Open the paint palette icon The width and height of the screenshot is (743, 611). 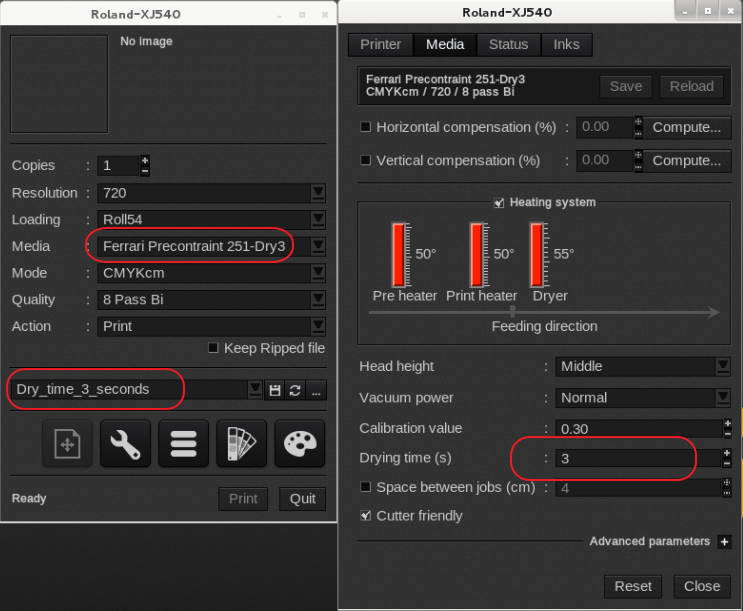click(299, 444)
